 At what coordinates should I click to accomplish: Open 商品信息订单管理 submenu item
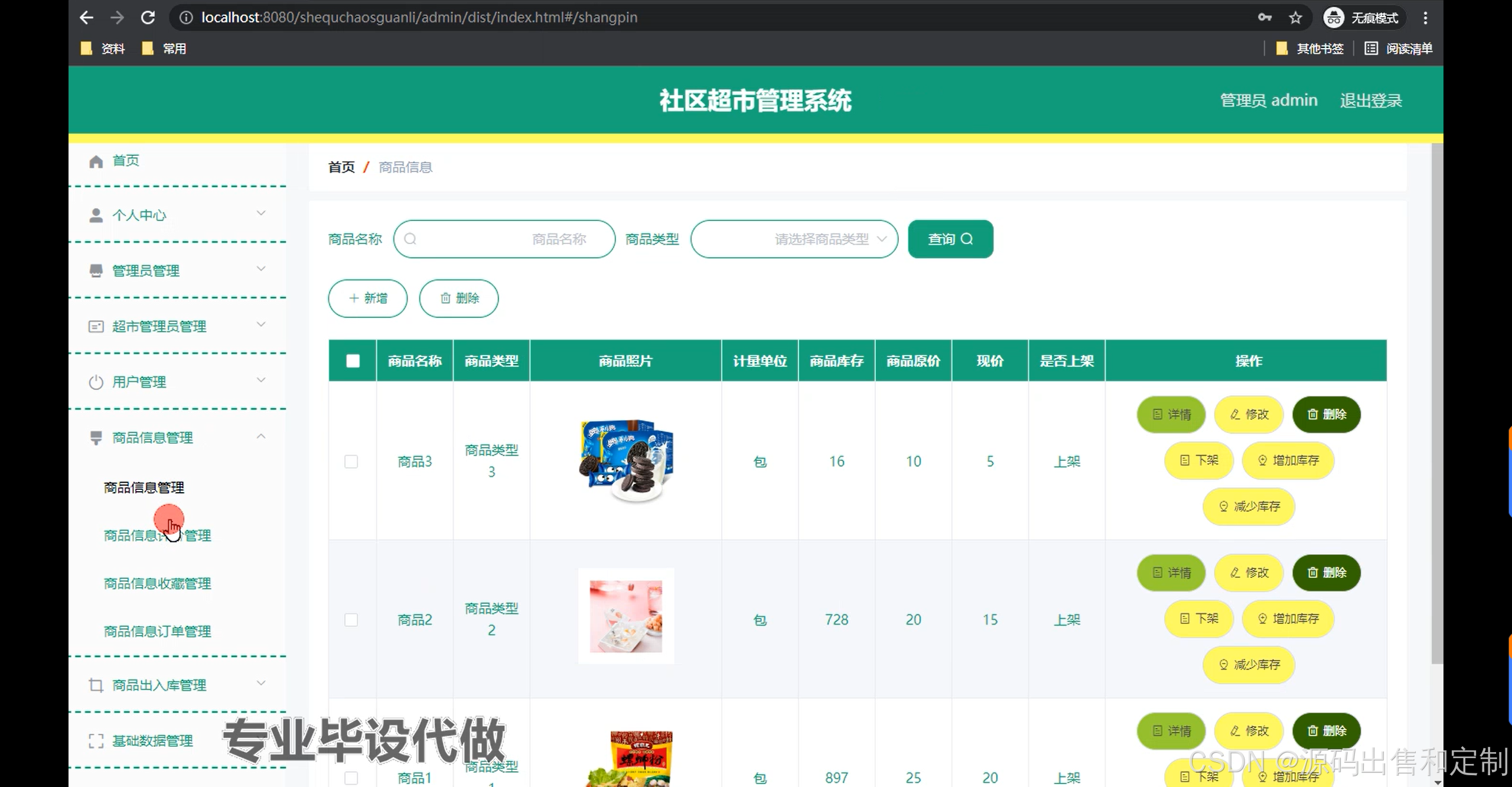coord(157,632)
